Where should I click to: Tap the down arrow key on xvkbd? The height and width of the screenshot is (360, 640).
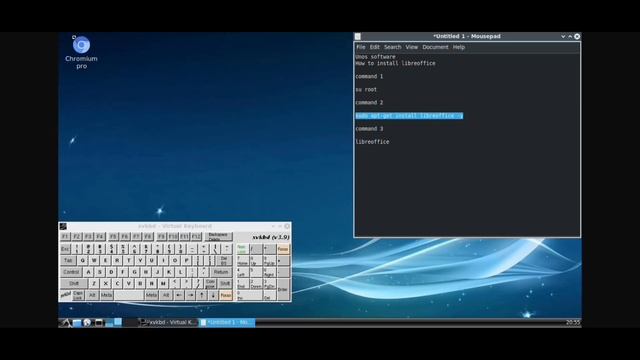click(x=213, y=295)
